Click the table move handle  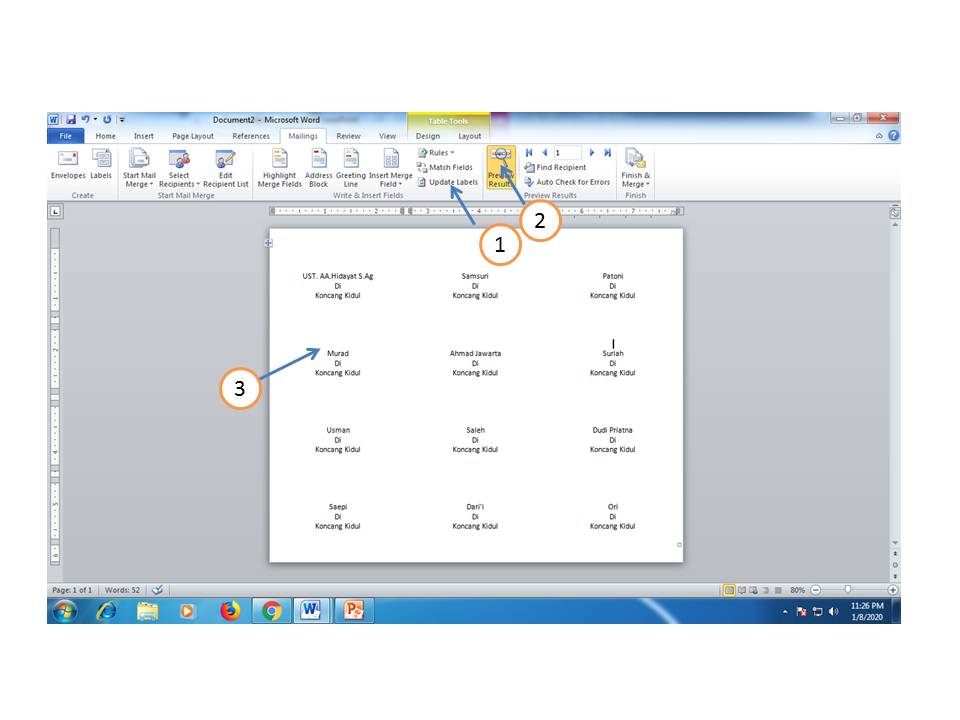coord(268,243)
